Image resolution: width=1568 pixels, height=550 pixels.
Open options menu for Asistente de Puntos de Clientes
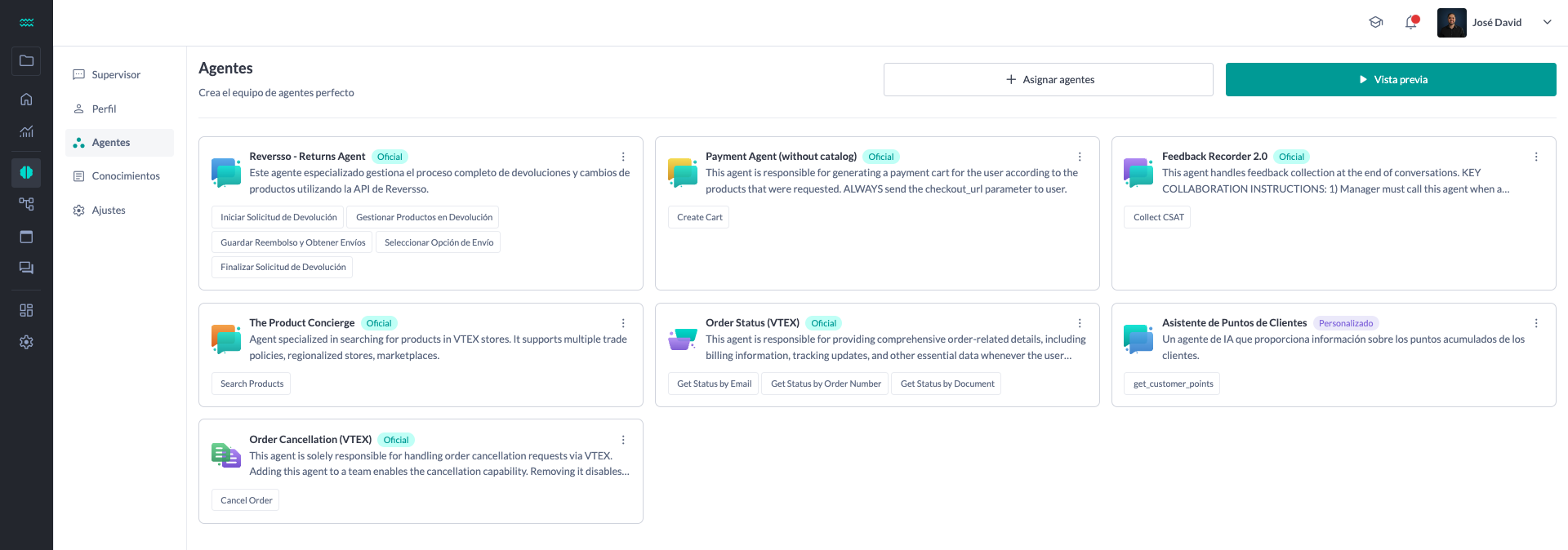point(1536,323)
